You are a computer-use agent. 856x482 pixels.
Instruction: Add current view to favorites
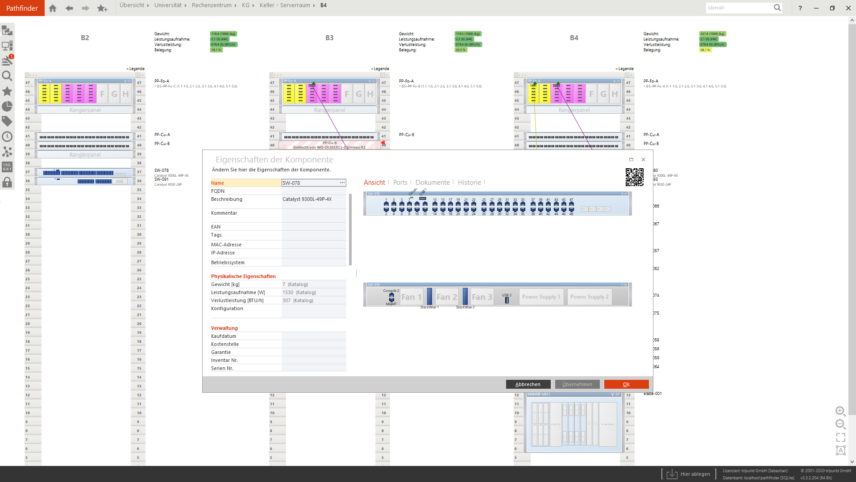pos(101,8)
